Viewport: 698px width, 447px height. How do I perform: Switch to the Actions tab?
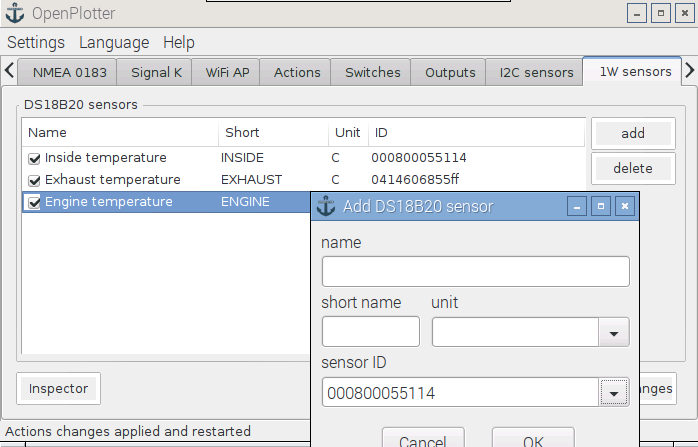(297, 73)
